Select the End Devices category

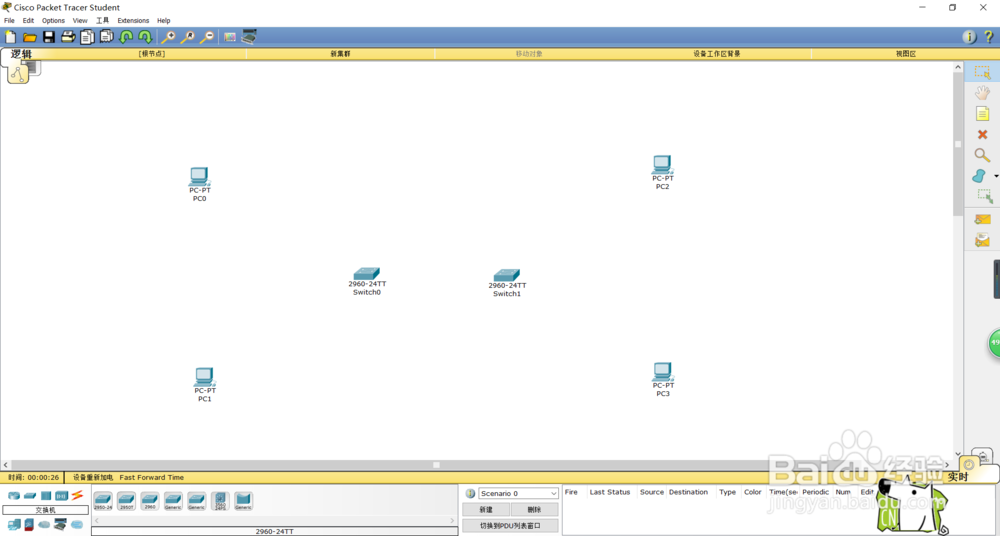pos(13,525)
